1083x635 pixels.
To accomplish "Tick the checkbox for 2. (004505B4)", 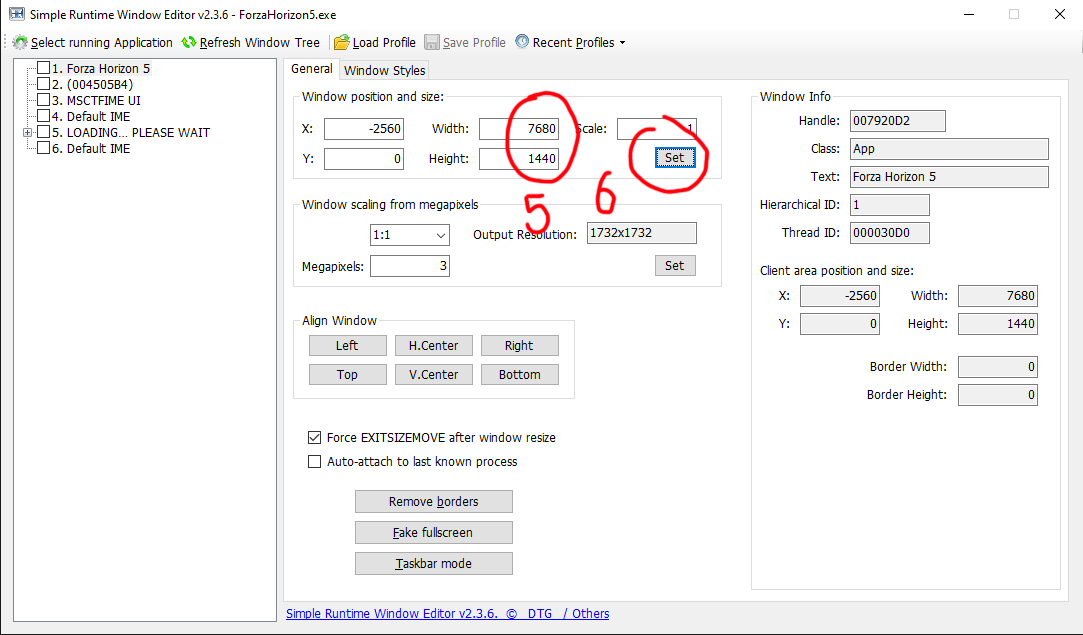I will (x=44, y=84).
